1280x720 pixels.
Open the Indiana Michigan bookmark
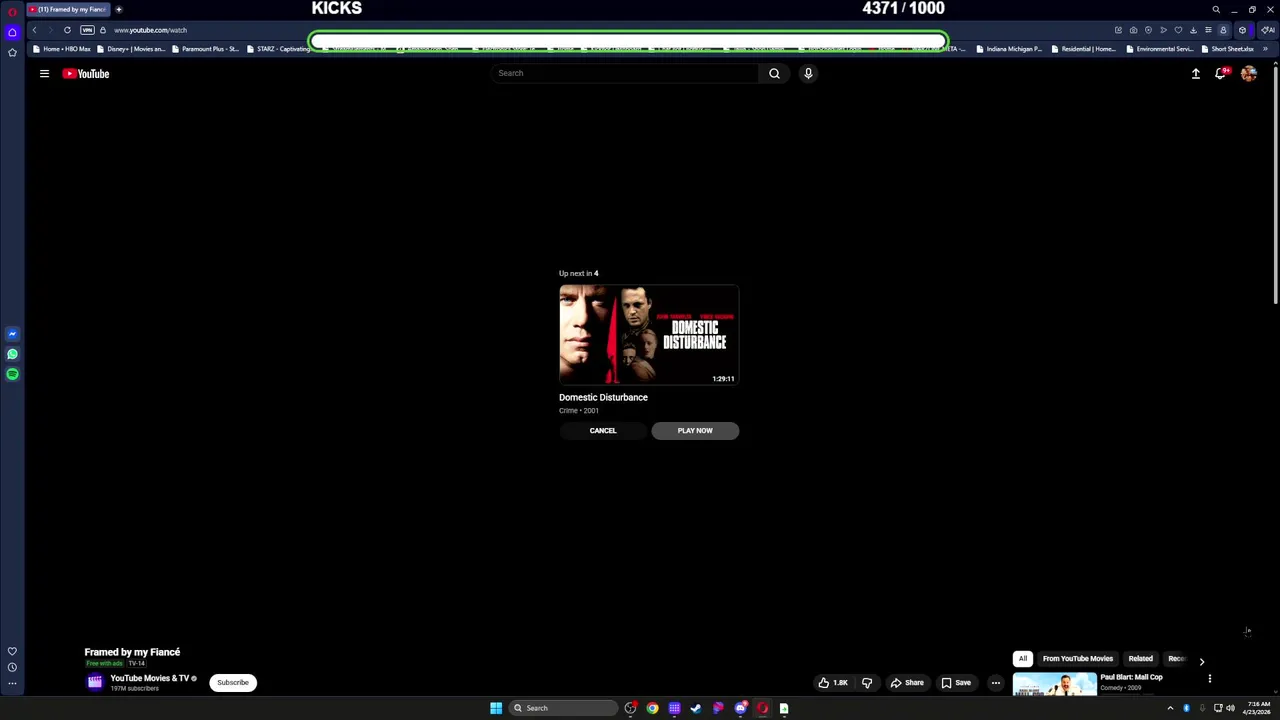pos(1008,49)
